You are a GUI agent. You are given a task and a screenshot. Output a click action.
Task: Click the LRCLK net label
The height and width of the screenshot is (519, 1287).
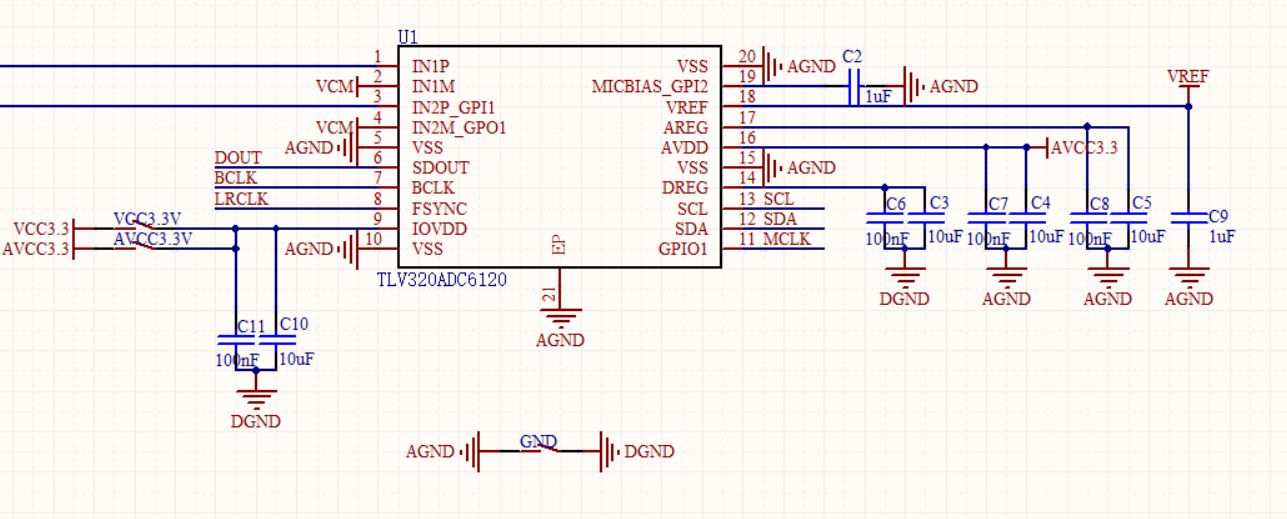click(241, 199)
